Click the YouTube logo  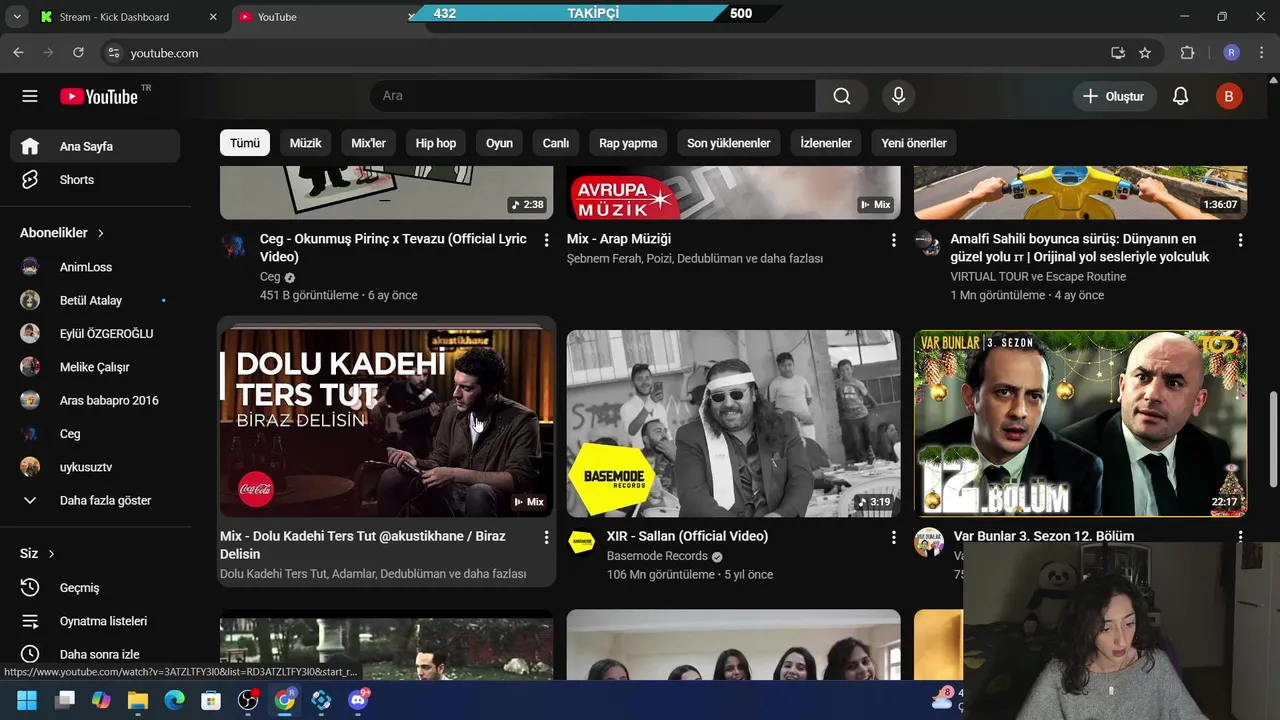pos(99,96)
